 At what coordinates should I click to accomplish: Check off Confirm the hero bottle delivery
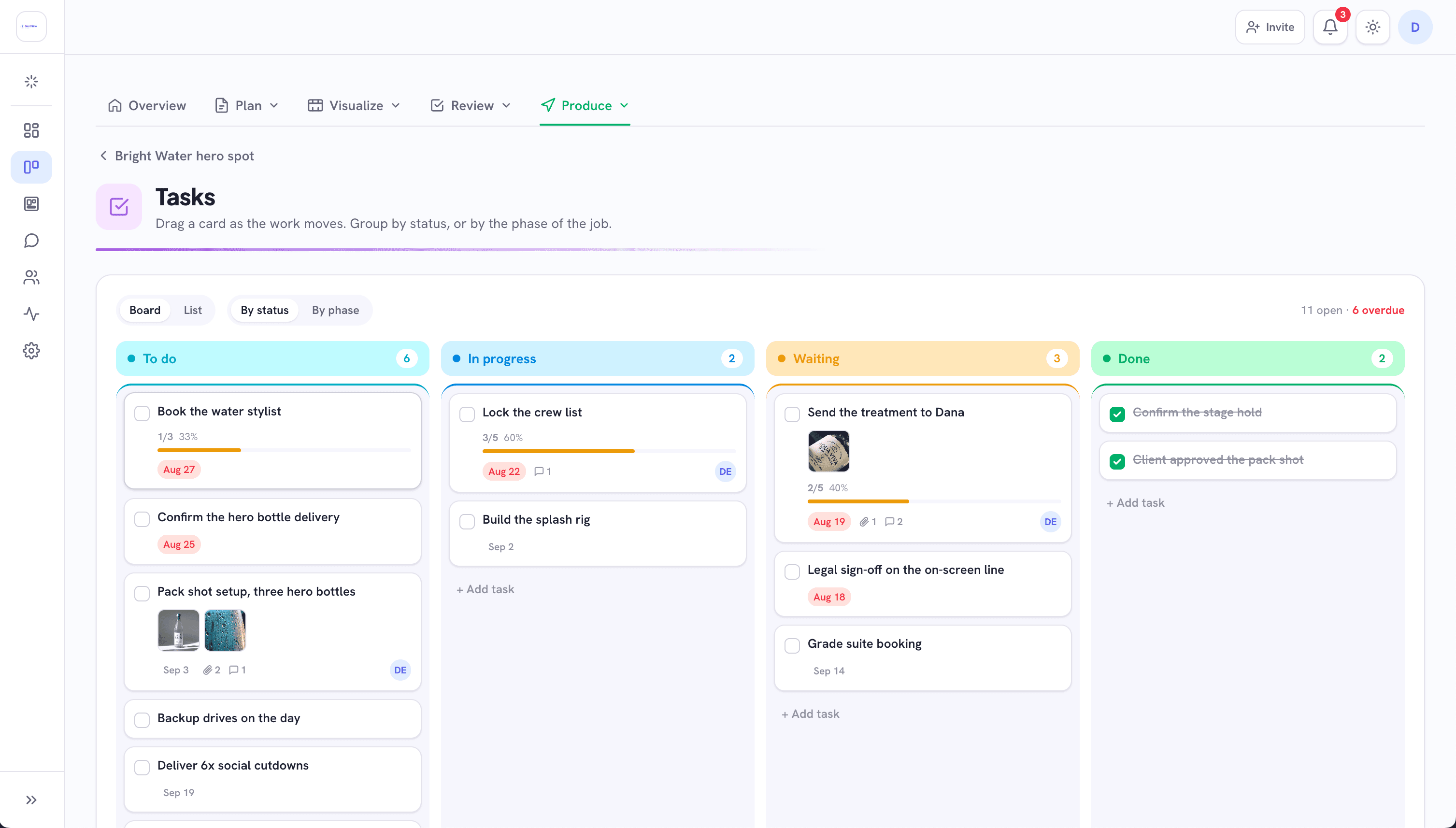pos(142,519)
